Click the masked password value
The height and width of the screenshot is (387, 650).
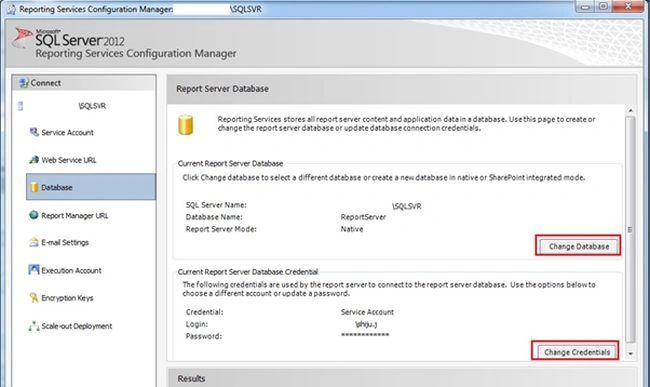click(x=365, y=335)
